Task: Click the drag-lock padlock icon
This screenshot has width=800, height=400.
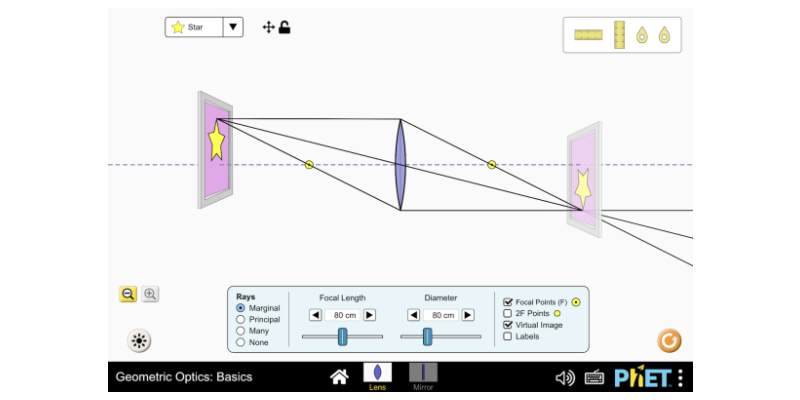Action: pyautogui.click(x=285, y=27)
